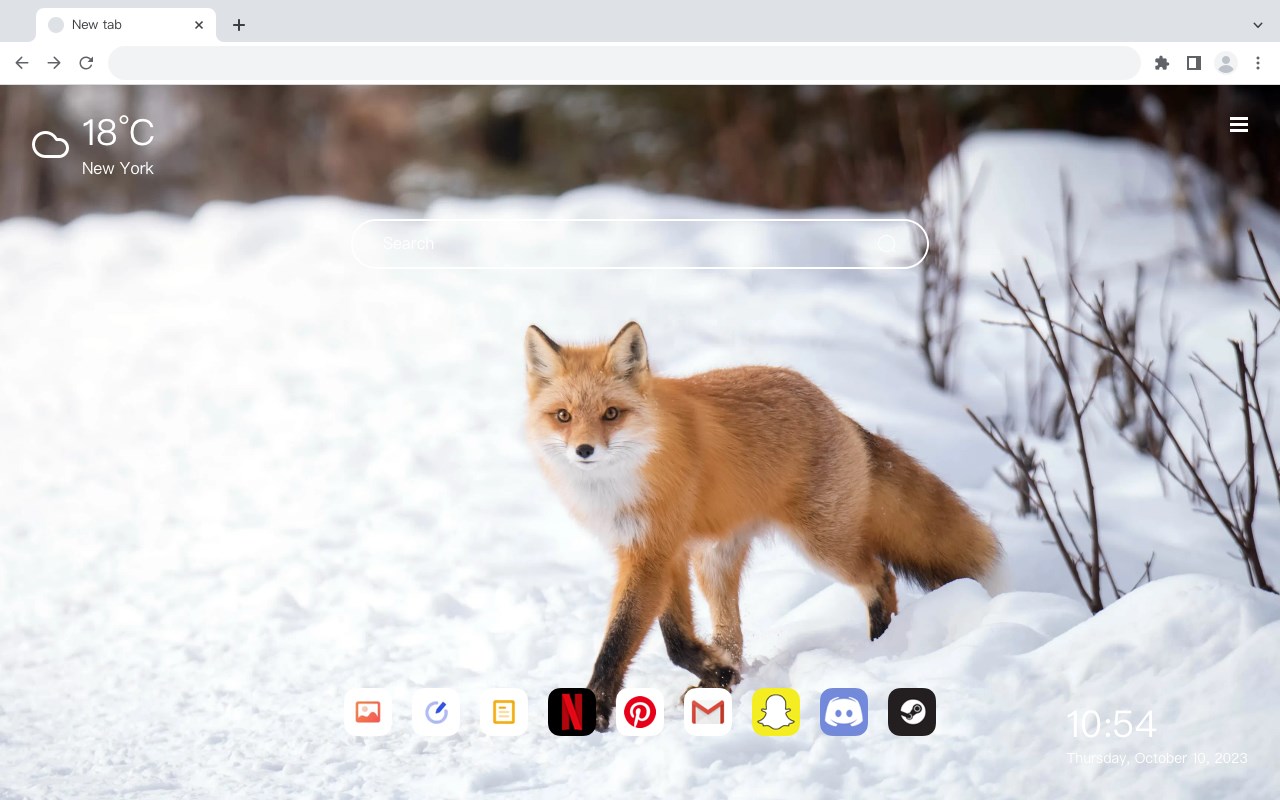Expand the tab search dropdown
Screen dimensions: 1280x800
(1258, 25)
